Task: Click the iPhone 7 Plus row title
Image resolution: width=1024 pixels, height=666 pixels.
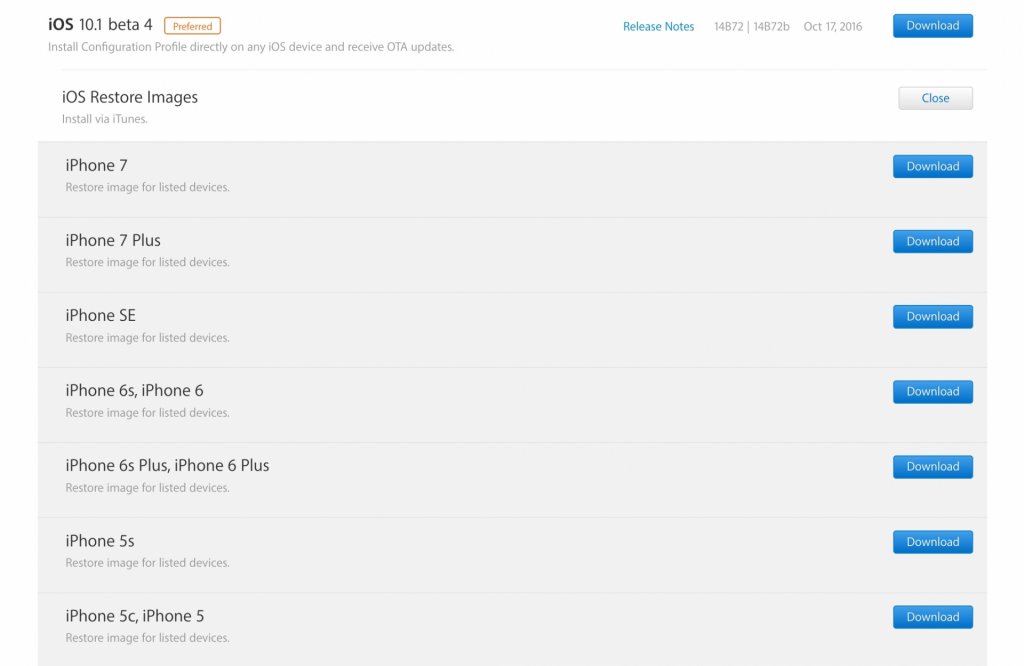Action: (x=113, y=240)
